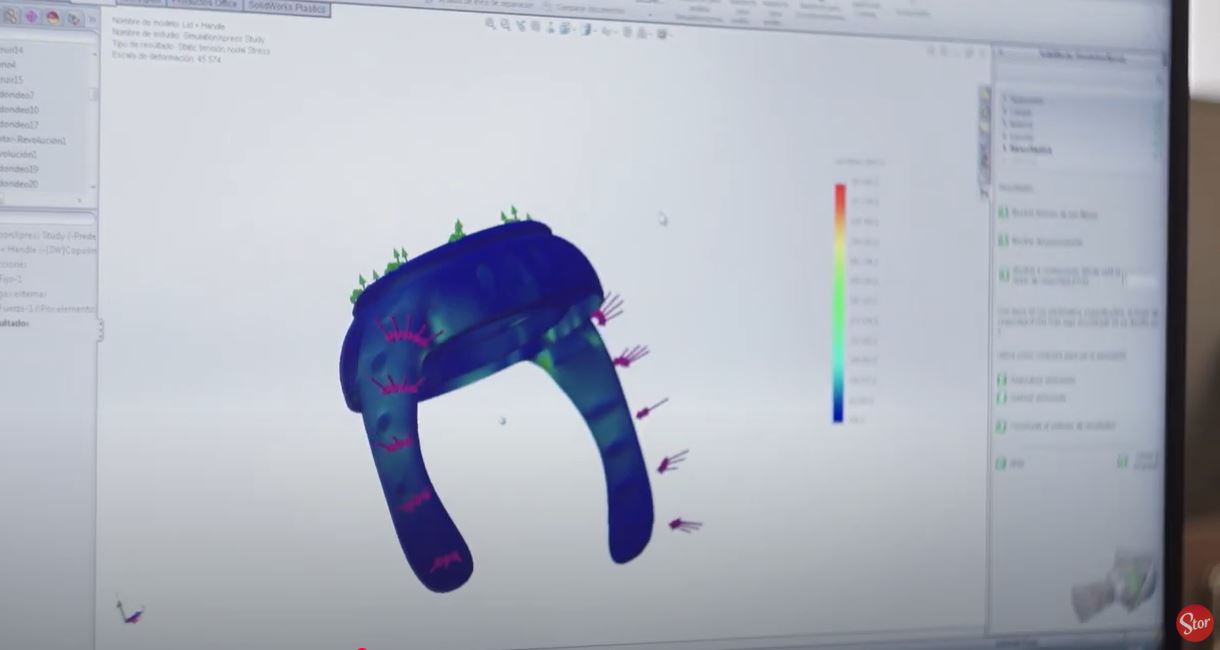The height and width of the screenshot is (650, 1220).
Task: Click the Zoom to Fit magnifier icon
Action: [491, 24]
